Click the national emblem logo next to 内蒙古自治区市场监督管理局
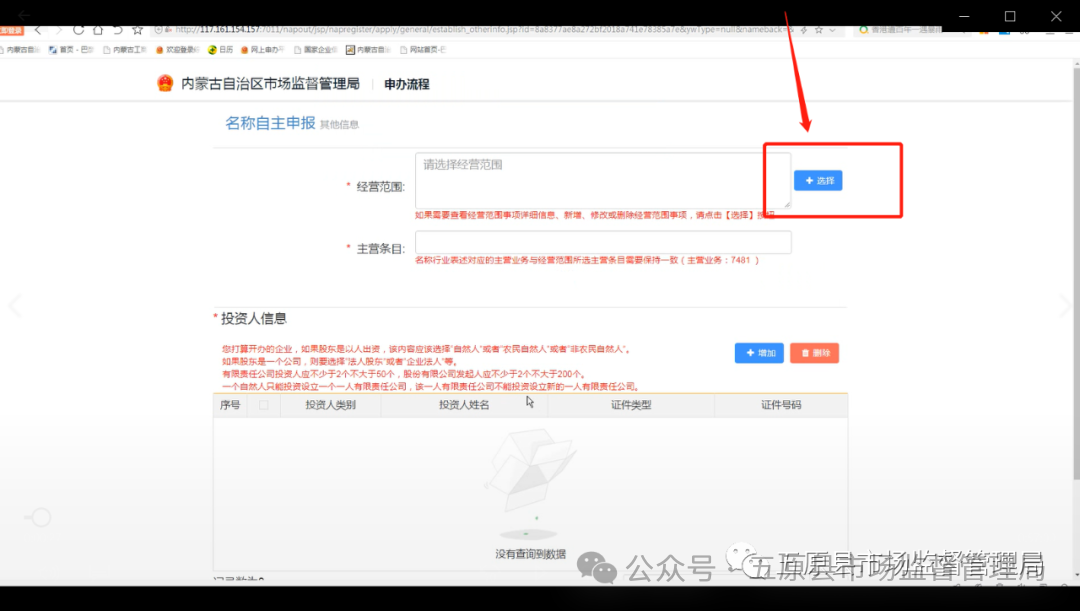 (x=164, y=83)
